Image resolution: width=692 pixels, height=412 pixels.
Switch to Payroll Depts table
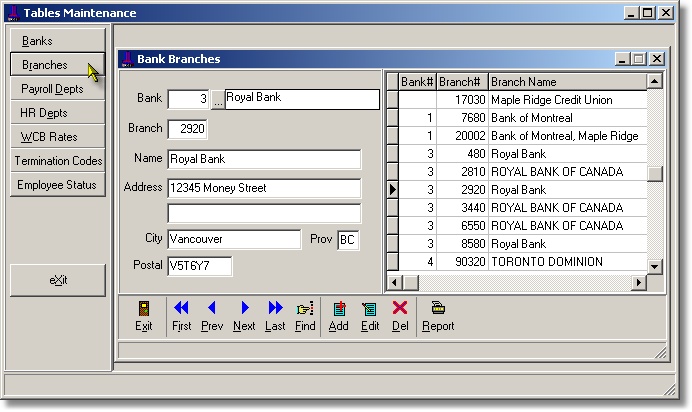point(57,89)
